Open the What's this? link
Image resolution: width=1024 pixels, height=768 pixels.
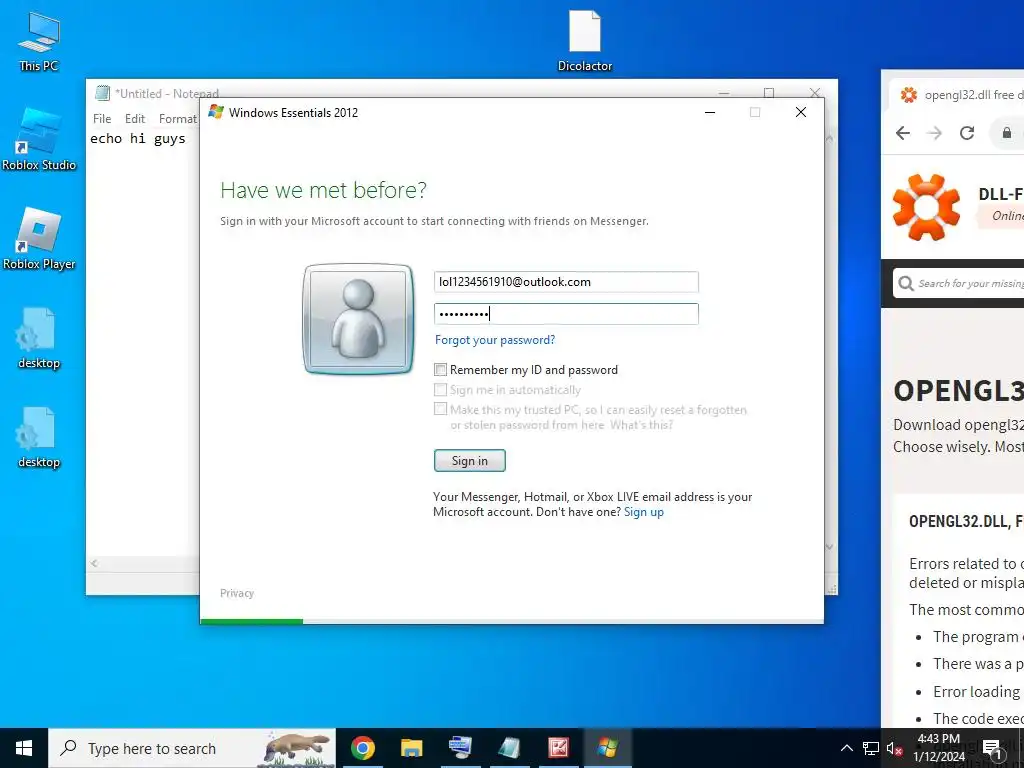641,425
